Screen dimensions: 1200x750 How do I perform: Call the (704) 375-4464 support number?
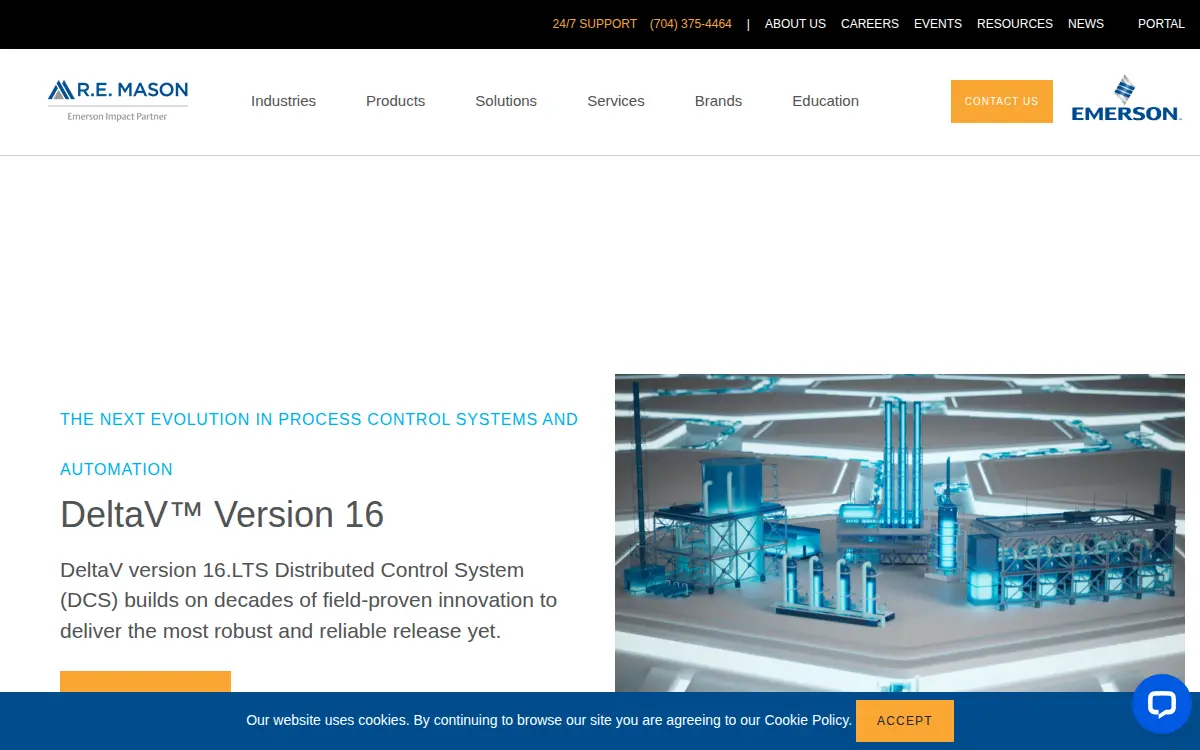coord(691,24)
